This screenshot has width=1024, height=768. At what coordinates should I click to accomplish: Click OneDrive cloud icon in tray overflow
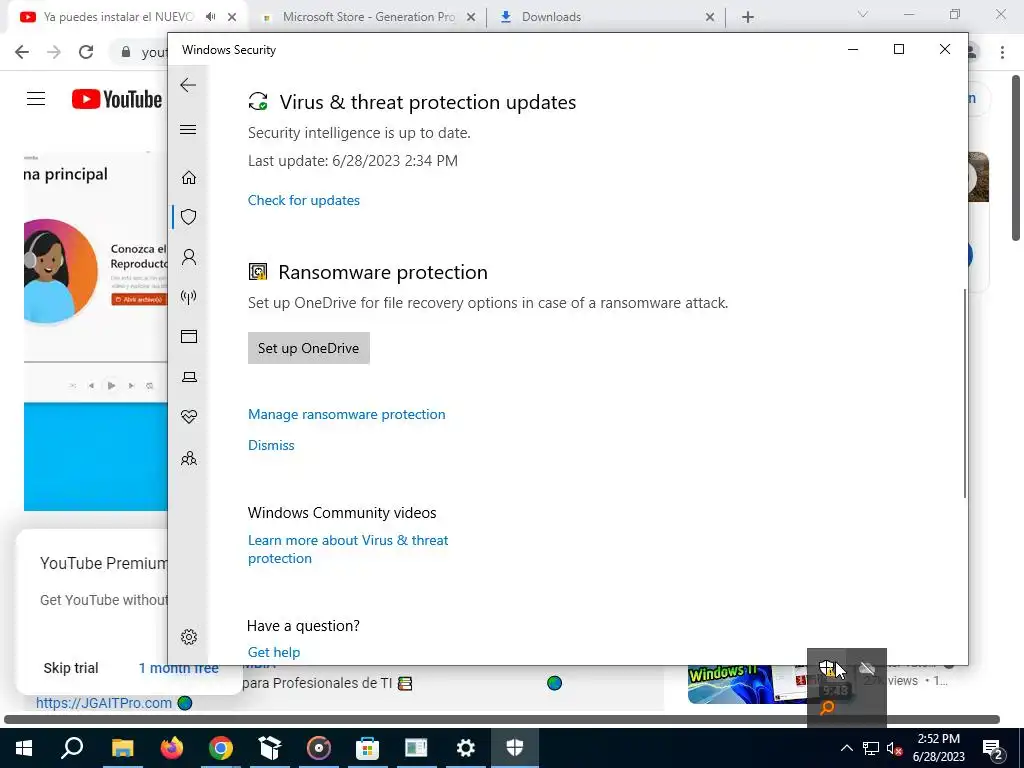(867, 668)
